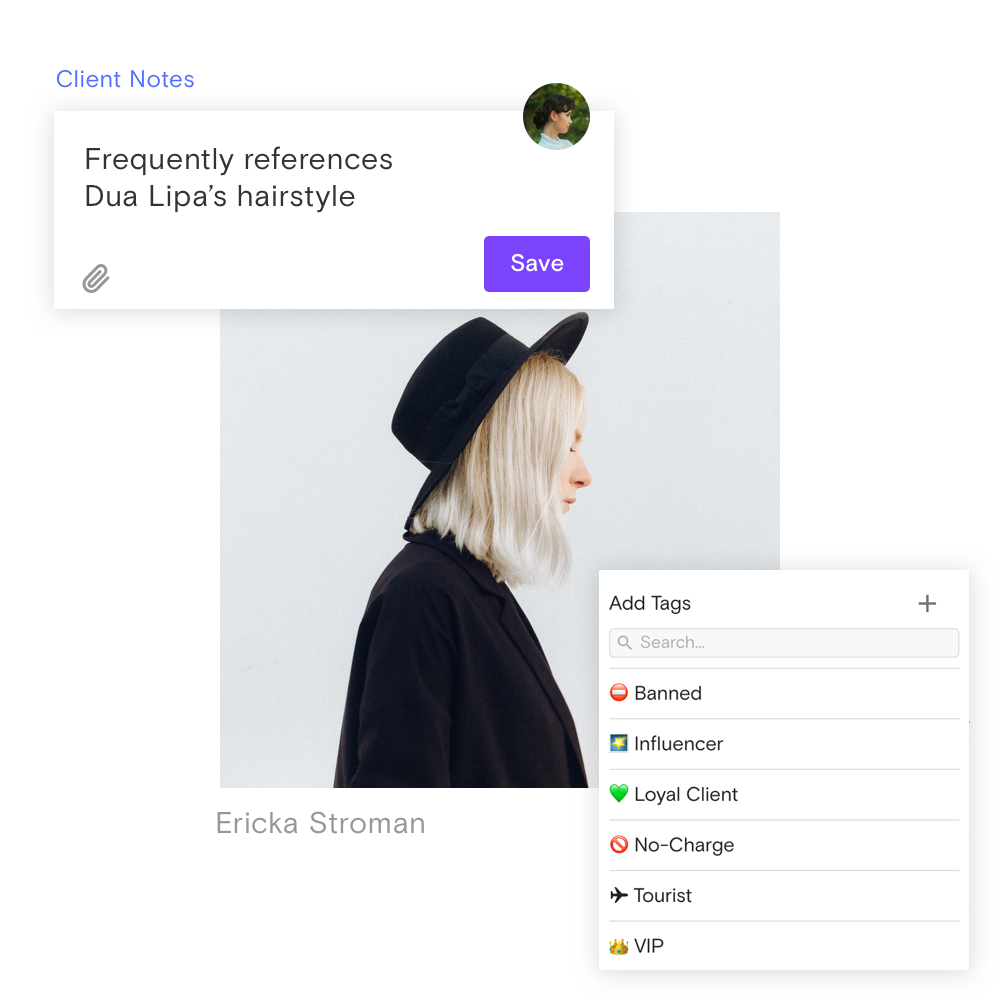Focus the tag Search field
The height and width of the screenshot is (1000, 1000).
point(784,642)
